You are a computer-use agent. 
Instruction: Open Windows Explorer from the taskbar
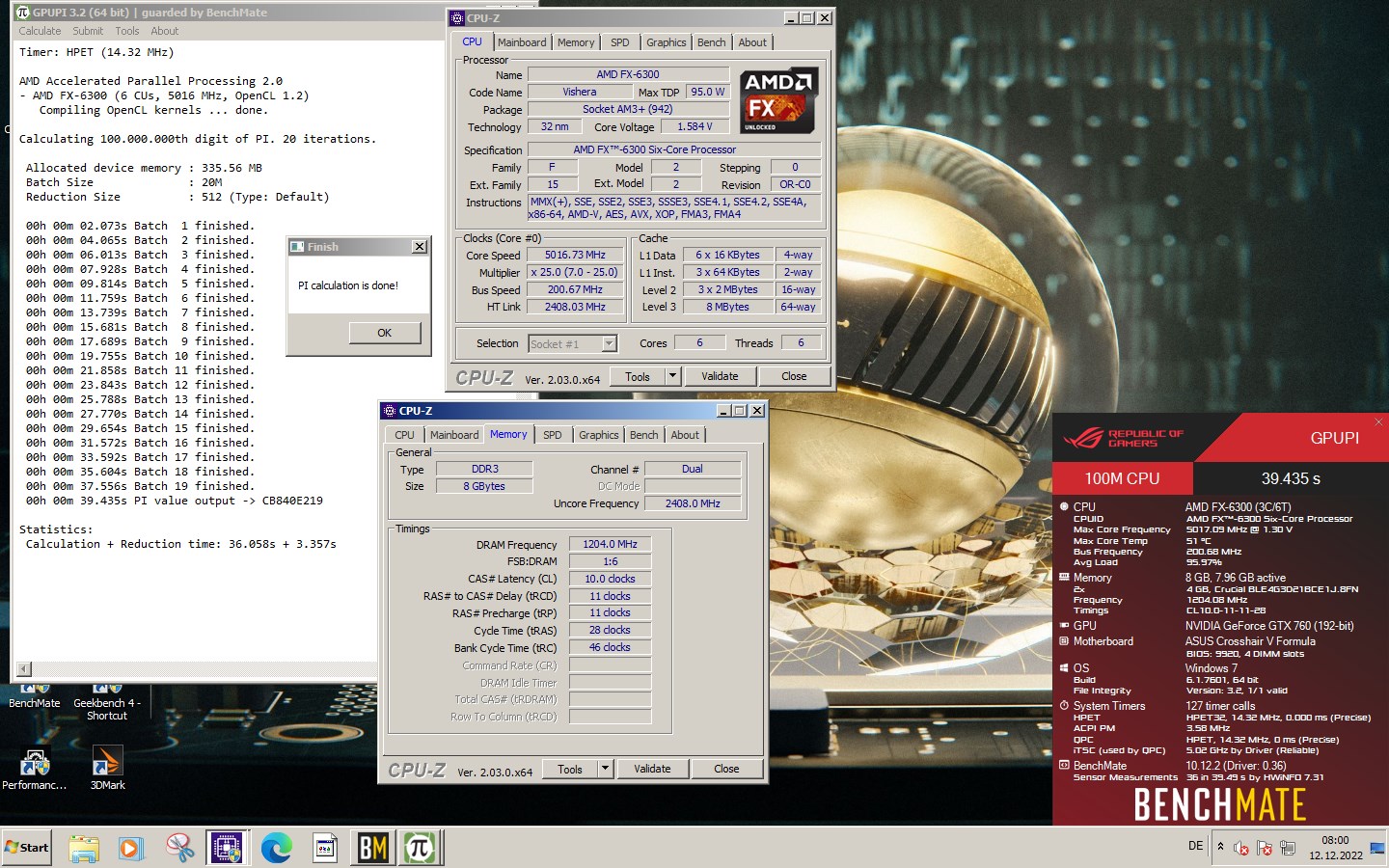click(84, 848)
